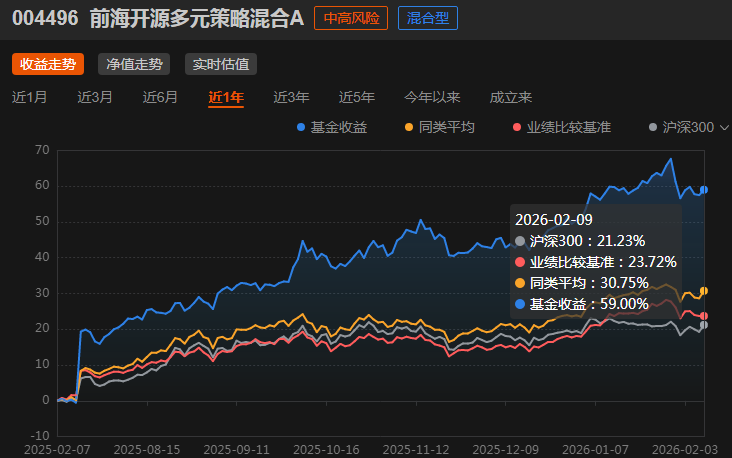Click the blue 基金收益 legend dot
This screenshot has width=732, height=458.
301,127
